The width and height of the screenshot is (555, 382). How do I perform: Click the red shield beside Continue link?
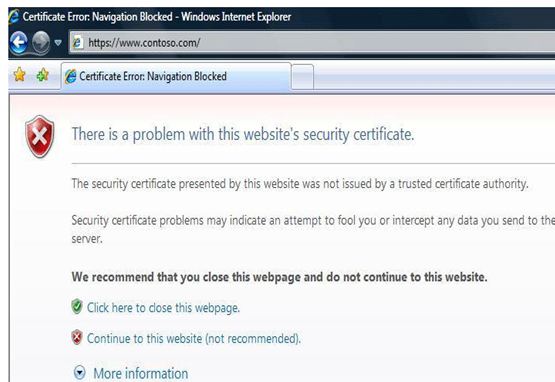tap(77, 337)
